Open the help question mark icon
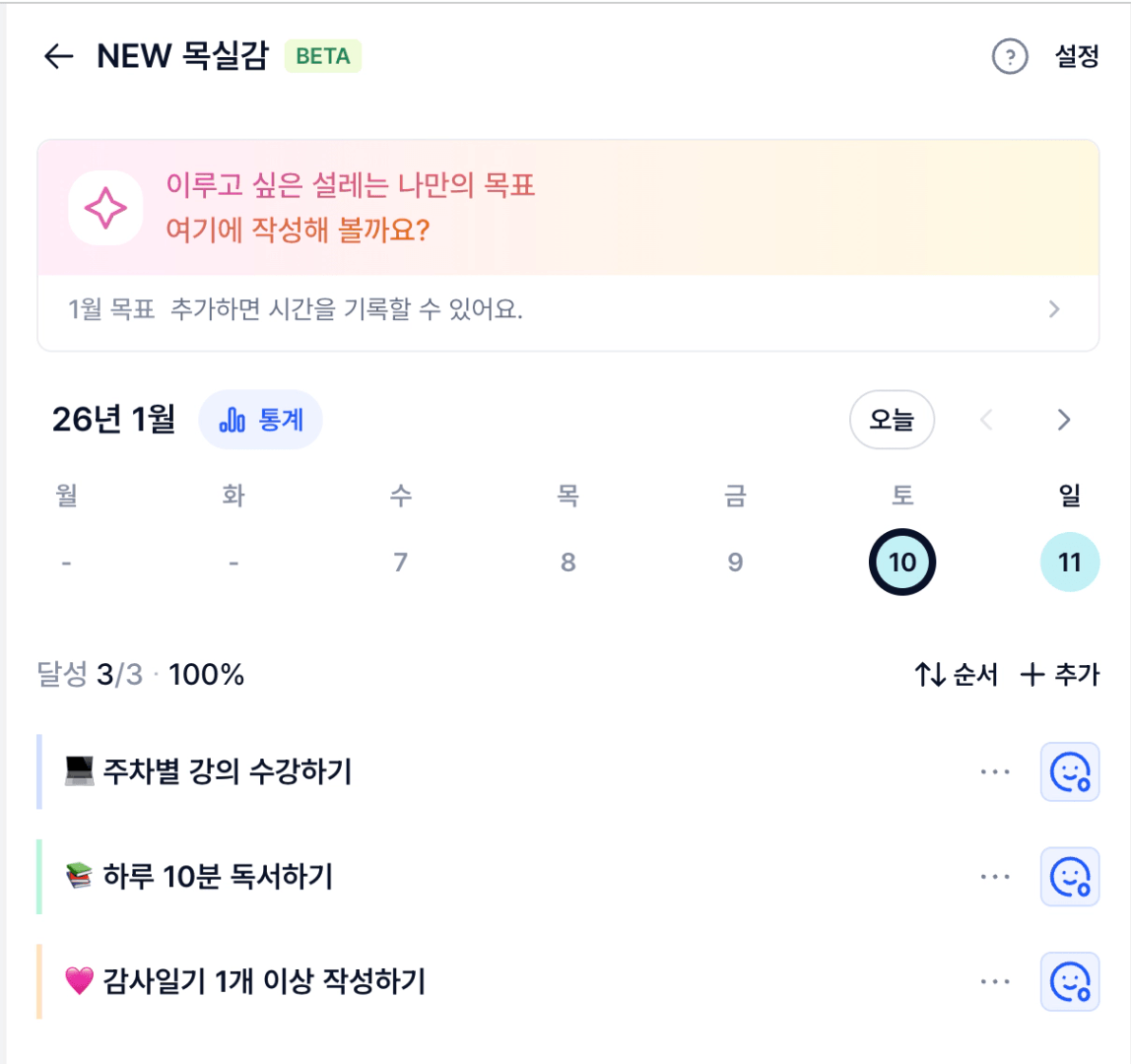1131x1064 pixels. point(1009,57)
